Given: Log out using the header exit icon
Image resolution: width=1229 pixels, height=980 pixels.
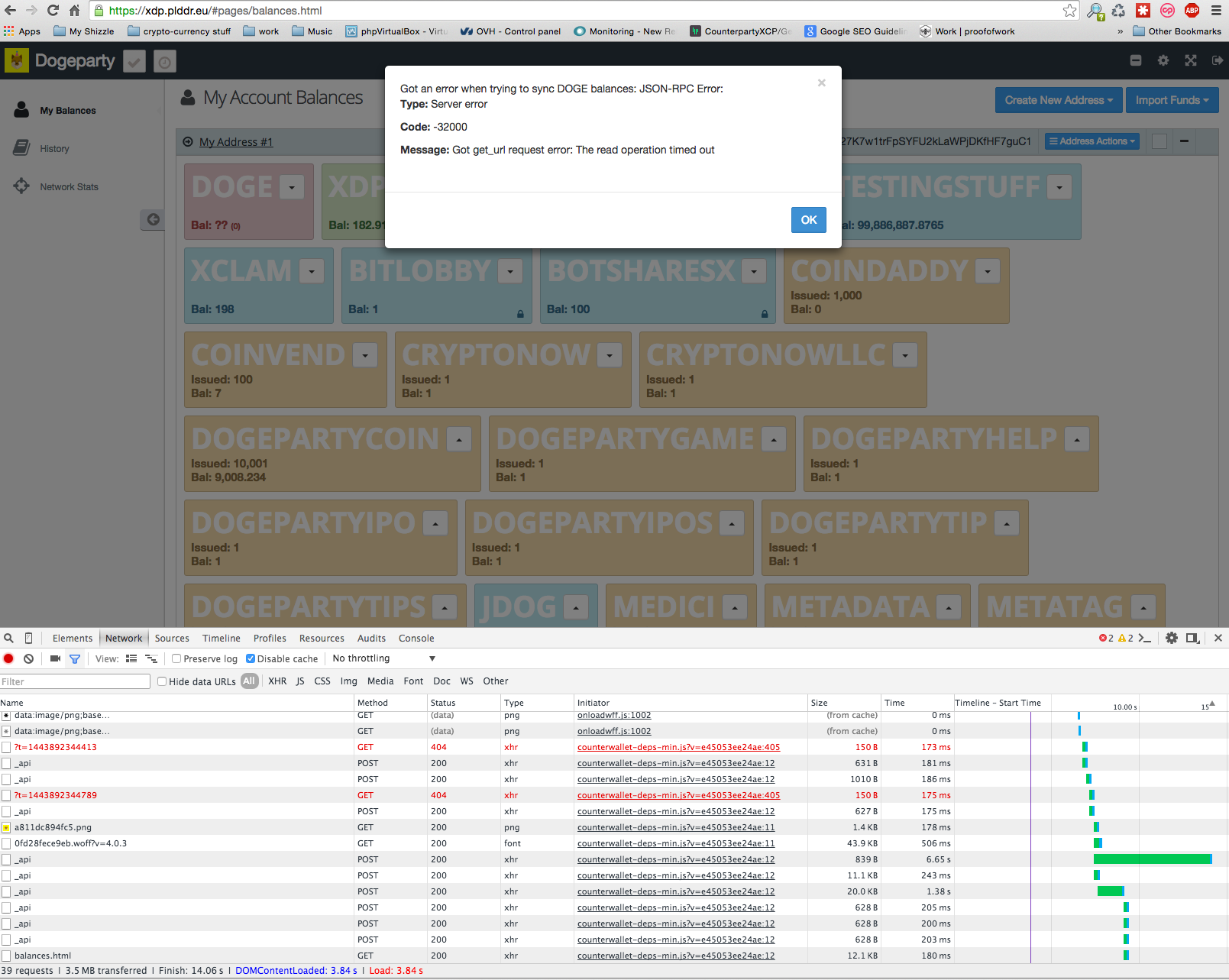Looking at the screenshot, I should point(1218,60).
